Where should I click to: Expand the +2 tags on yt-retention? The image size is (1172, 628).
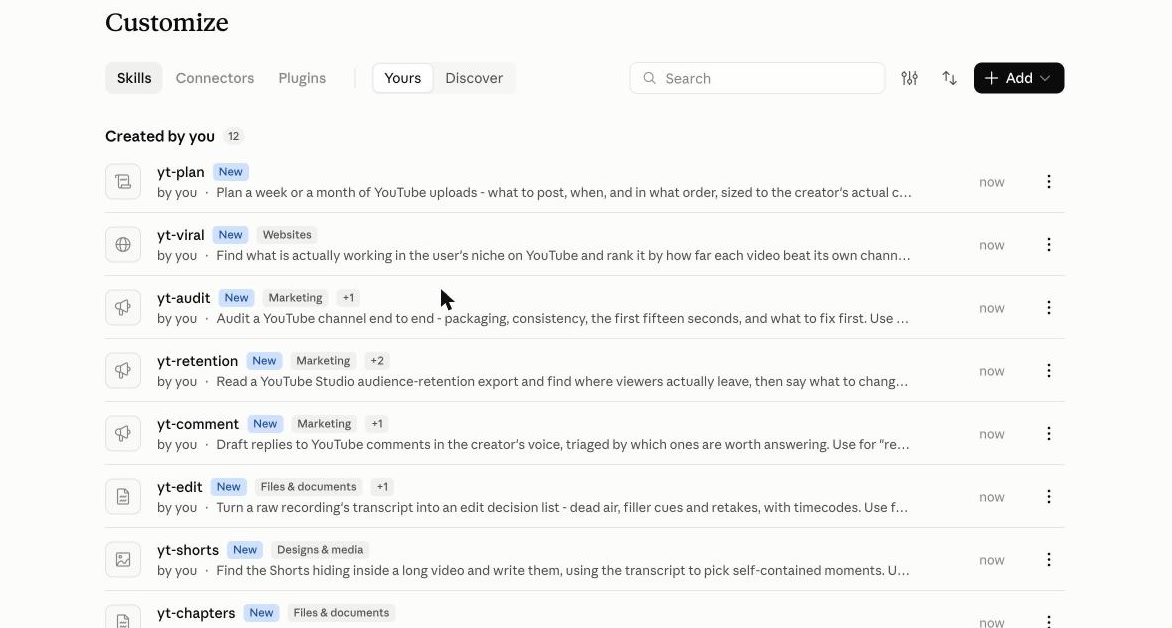(x=377, y=360)
